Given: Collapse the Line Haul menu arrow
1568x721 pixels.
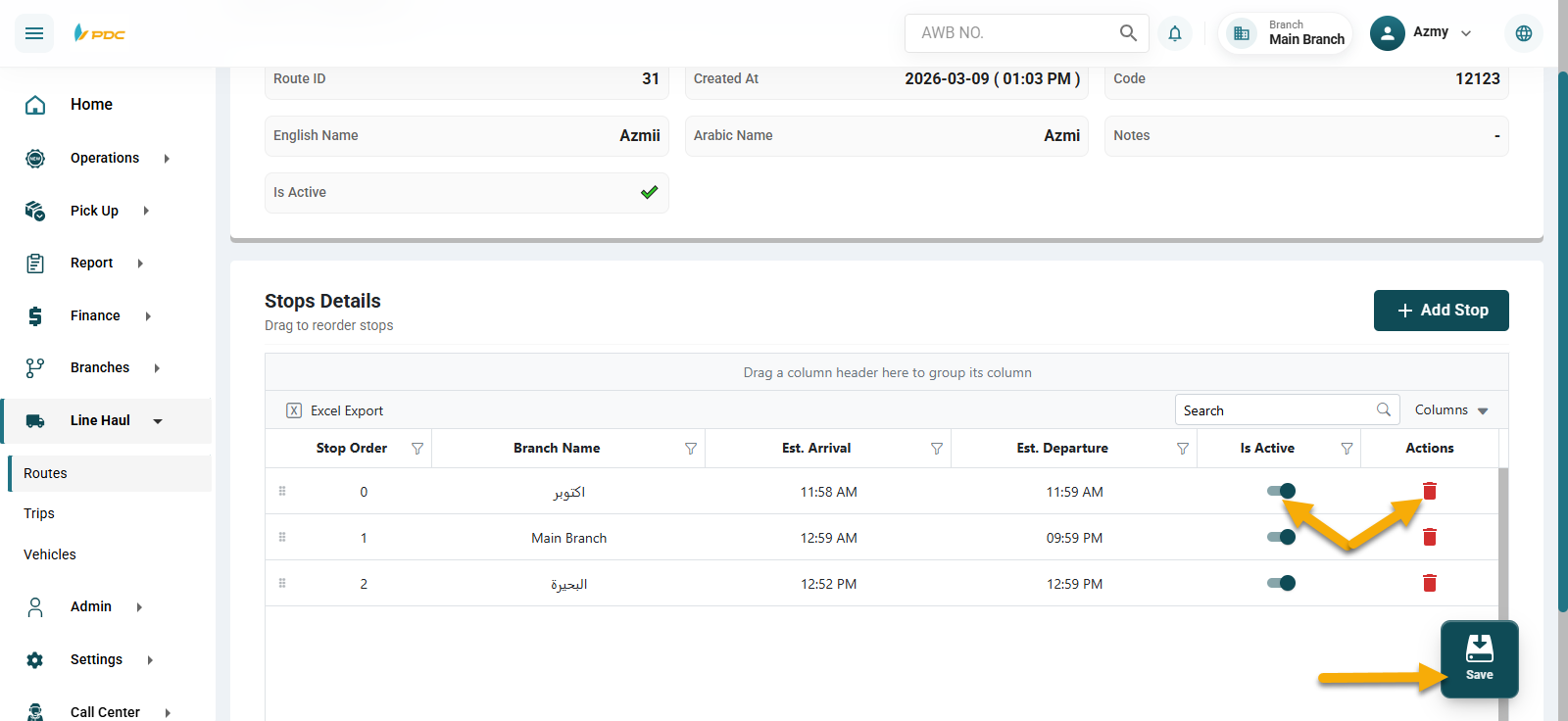Looking at the screenshot, I should [158, 421].
